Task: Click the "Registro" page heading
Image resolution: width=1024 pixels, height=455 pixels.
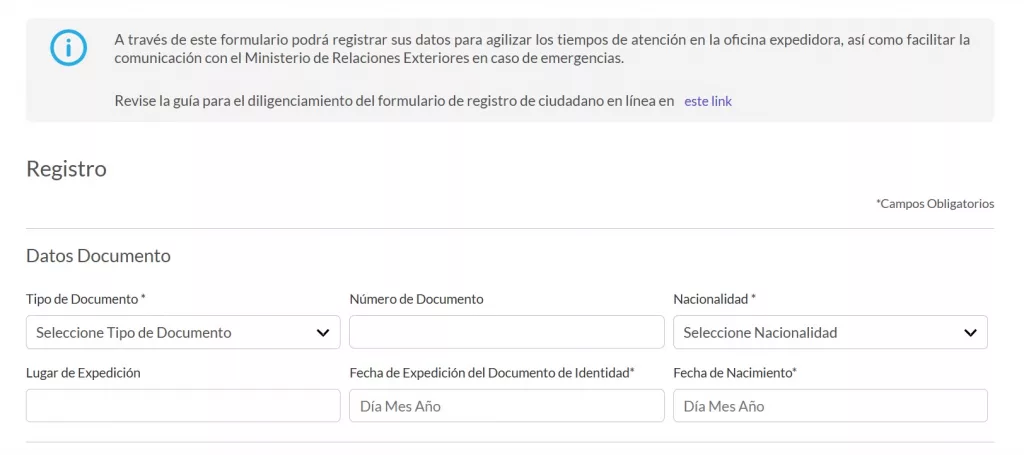Action: coord(66,168)
